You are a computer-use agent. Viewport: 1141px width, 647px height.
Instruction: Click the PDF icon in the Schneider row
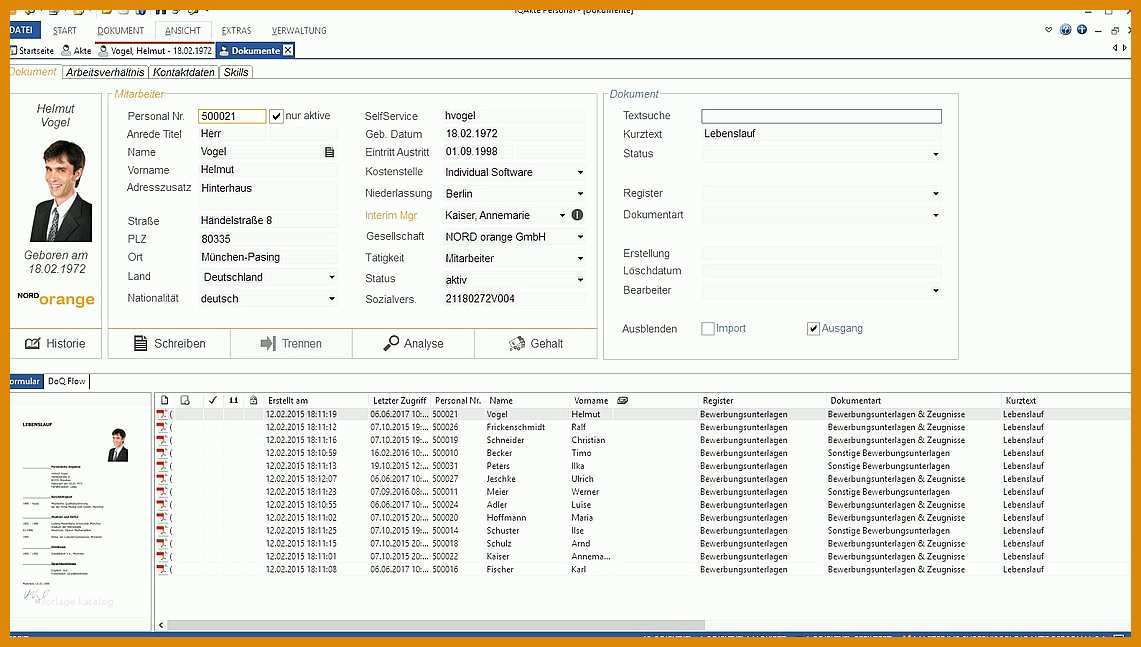click(162, 440)
